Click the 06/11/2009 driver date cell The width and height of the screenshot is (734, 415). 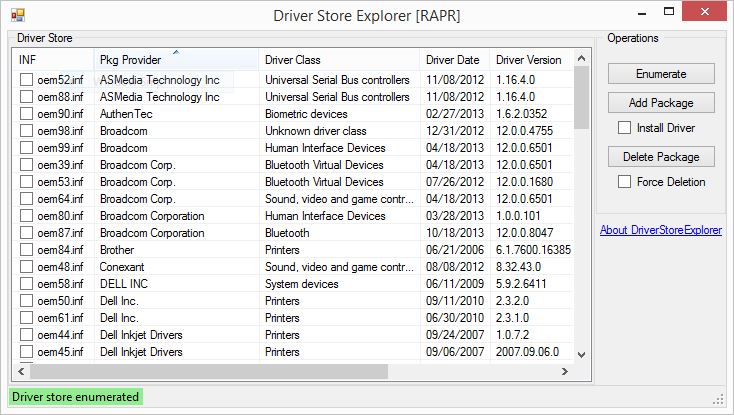pos(455,284)
